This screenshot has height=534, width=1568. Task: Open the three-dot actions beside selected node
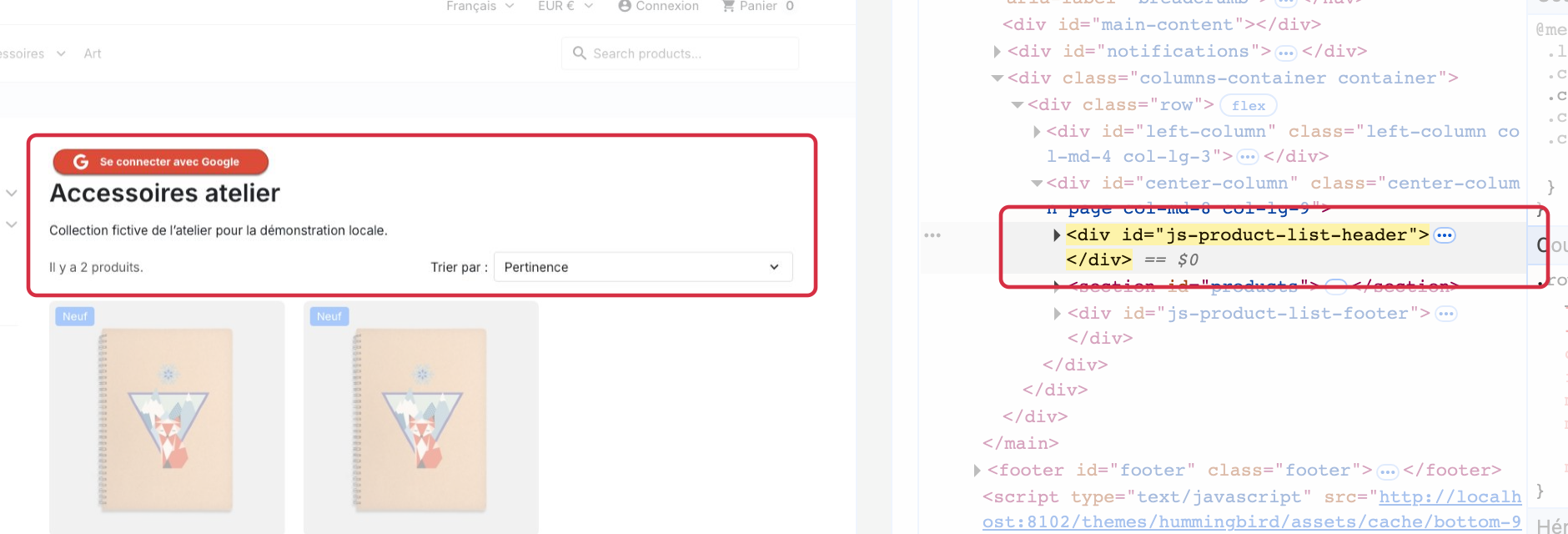pos(932,235)
